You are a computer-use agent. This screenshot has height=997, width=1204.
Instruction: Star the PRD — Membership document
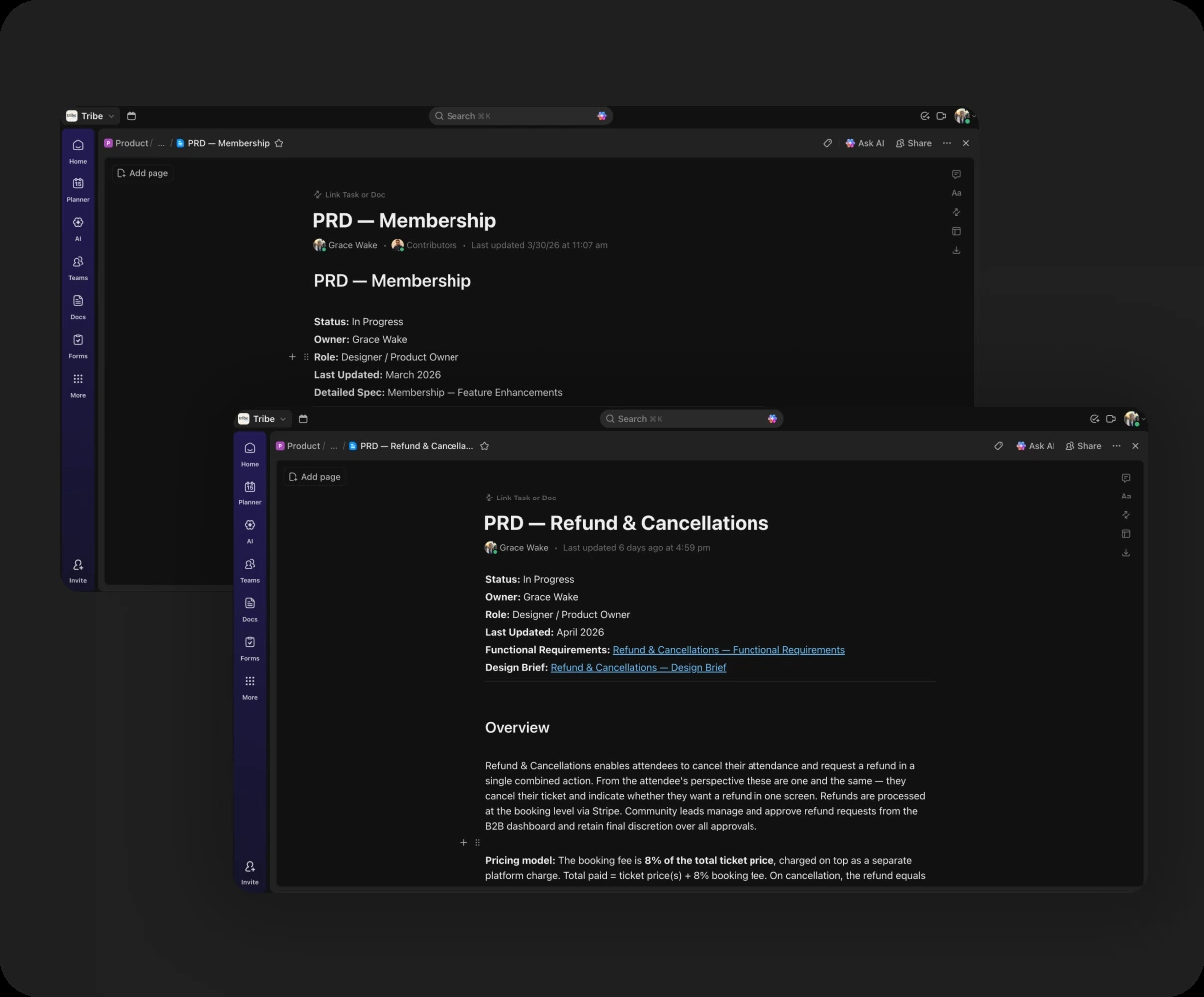pos(279,143)
